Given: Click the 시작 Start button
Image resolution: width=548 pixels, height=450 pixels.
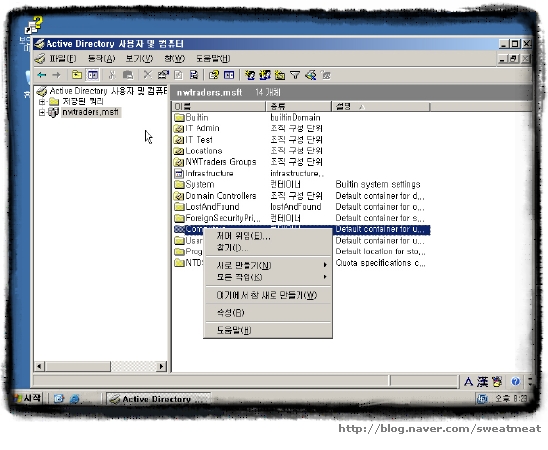Looking at the screenshot, I should (27, 398).
